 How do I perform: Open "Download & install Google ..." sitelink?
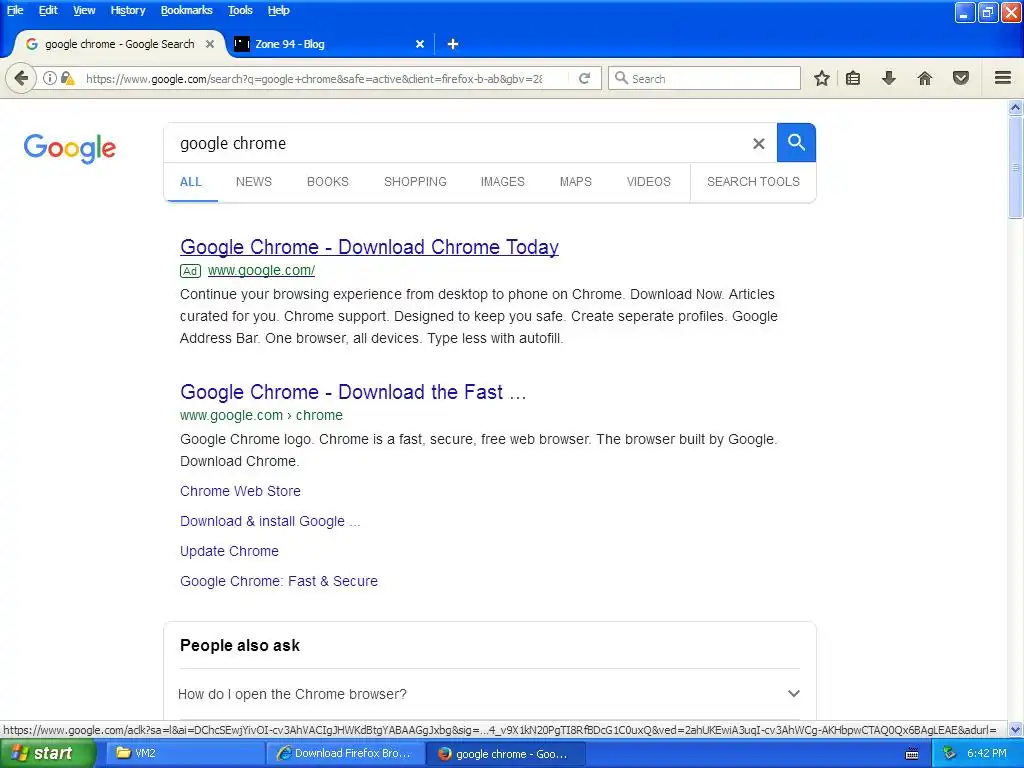tap(270, 521)
